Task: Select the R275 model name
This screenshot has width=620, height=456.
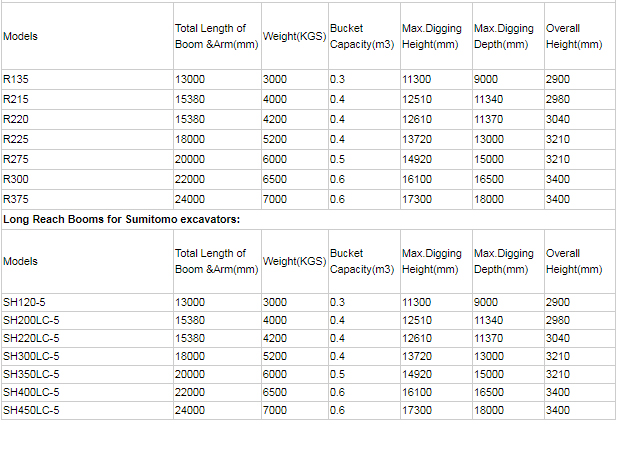Action: click(16, 159)
